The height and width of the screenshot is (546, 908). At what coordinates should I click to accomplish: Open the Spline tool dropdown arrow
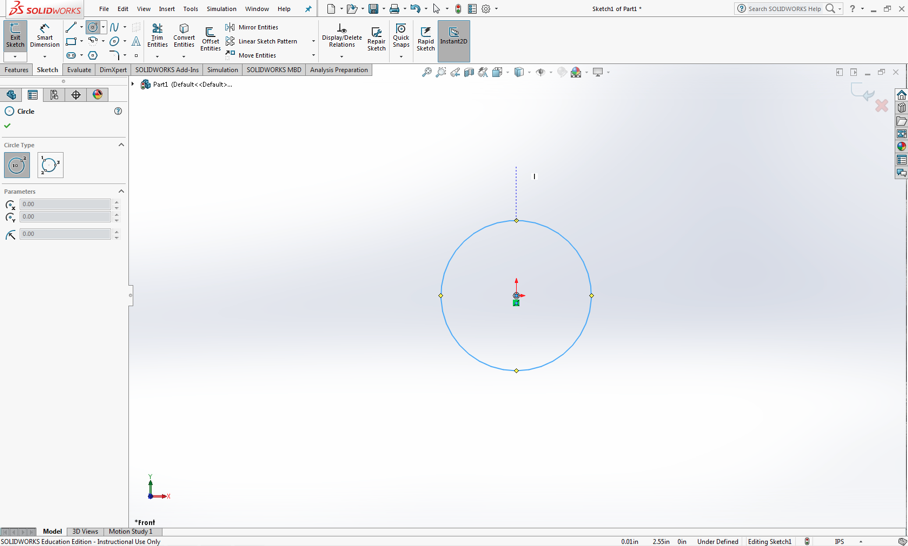pyautogui.click(x=125, y=27)
